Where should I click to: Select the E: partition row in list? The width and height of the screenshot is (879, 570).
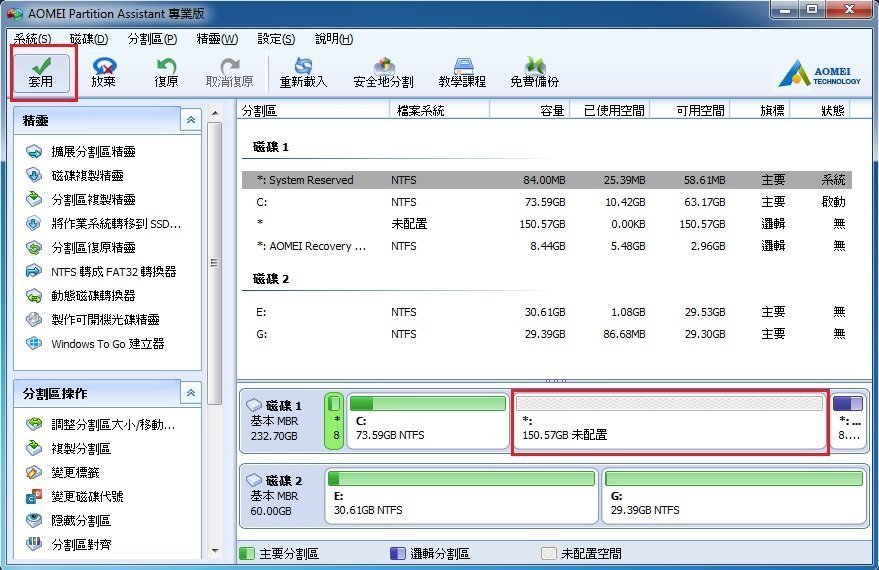click(547, 312)
